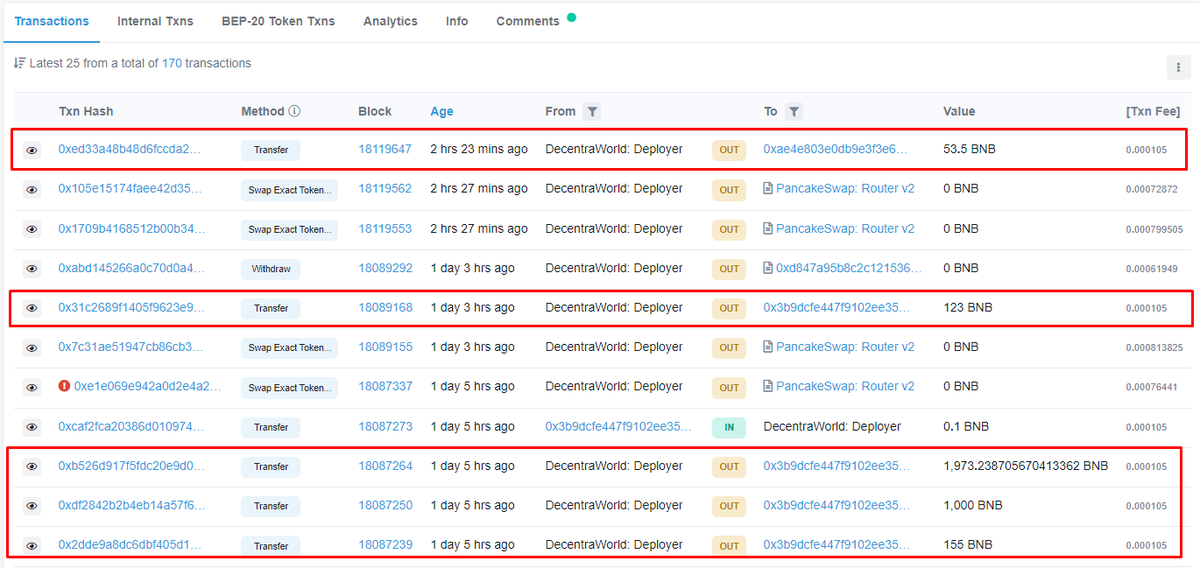Click contract icon beside 0xd847a95b8c2c121536 address
This screenshot has height=568, width=1200.
pos(768,268)
